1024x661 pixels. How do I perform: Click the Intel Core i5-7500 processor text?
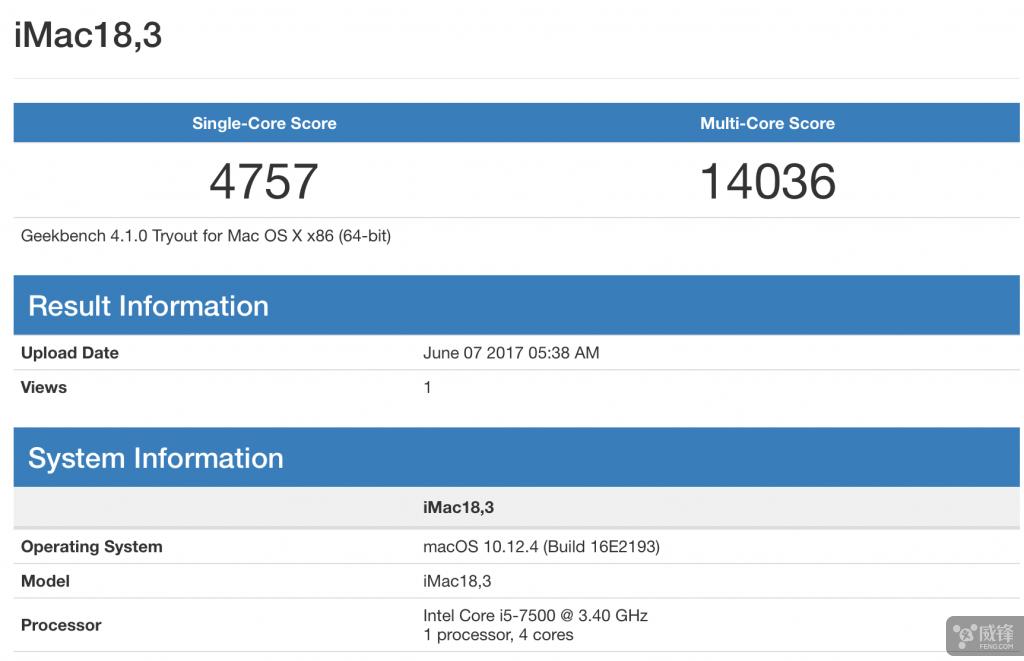(535, 615)
